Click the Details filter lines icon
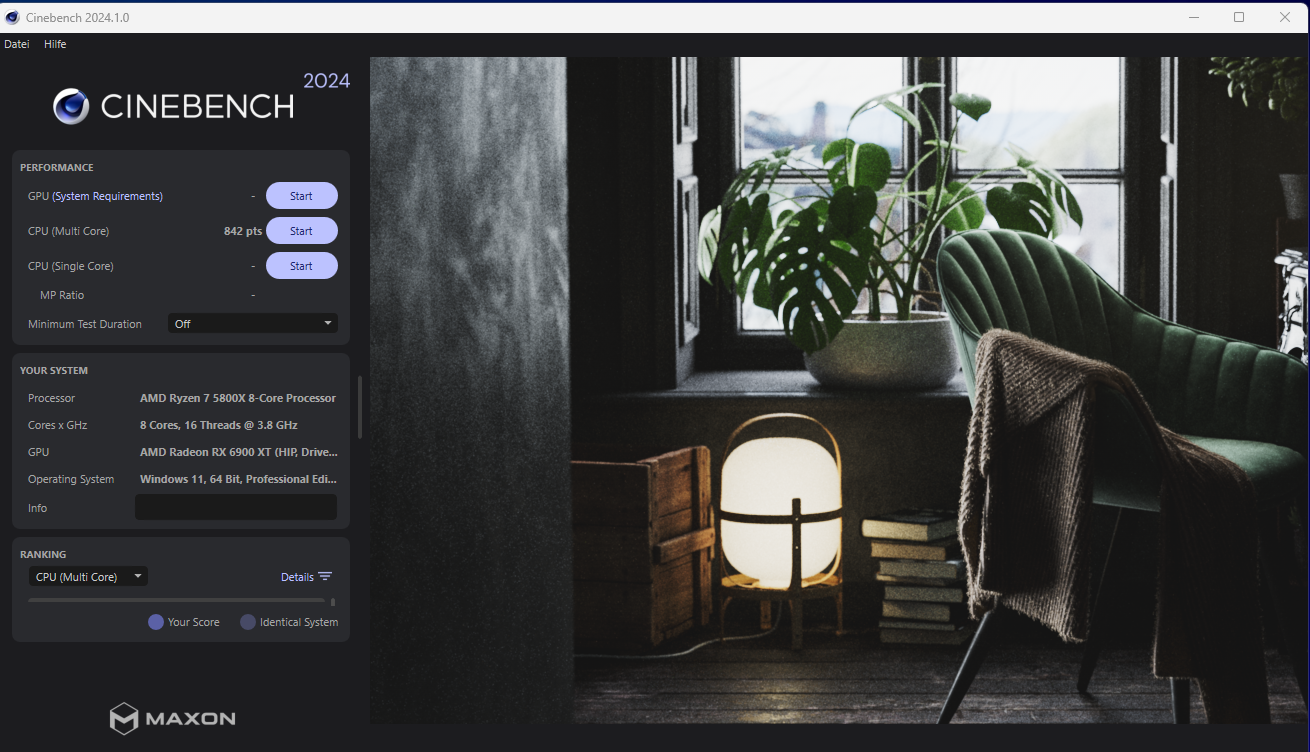Image resolution: width=1310 pixels, height=752 pixels. coord(325,577)
